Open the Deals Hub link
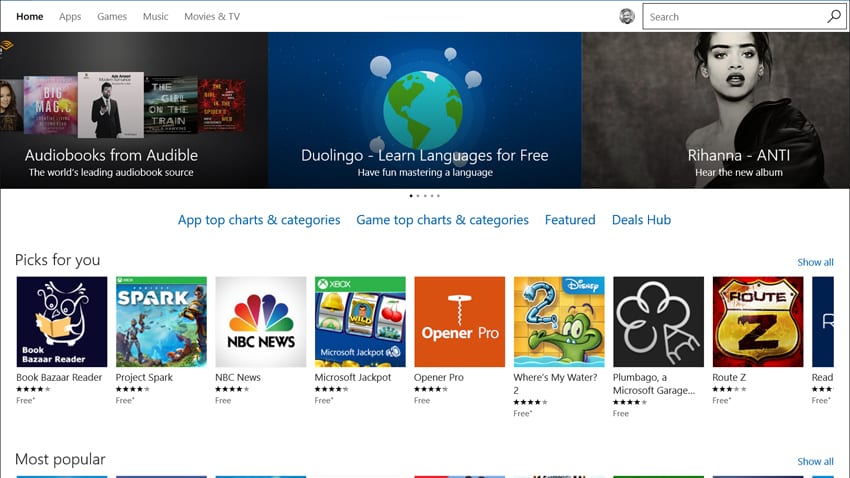Image resolution: width=850 pixels, height=478 pixels. (x=641, y=219)
